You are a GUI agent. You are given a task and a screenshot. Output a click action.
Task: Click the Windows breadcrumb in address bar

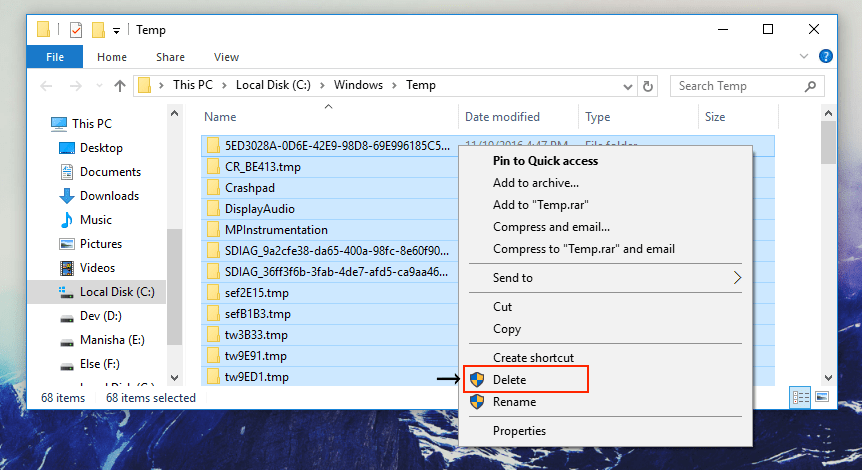pos(359,86)
